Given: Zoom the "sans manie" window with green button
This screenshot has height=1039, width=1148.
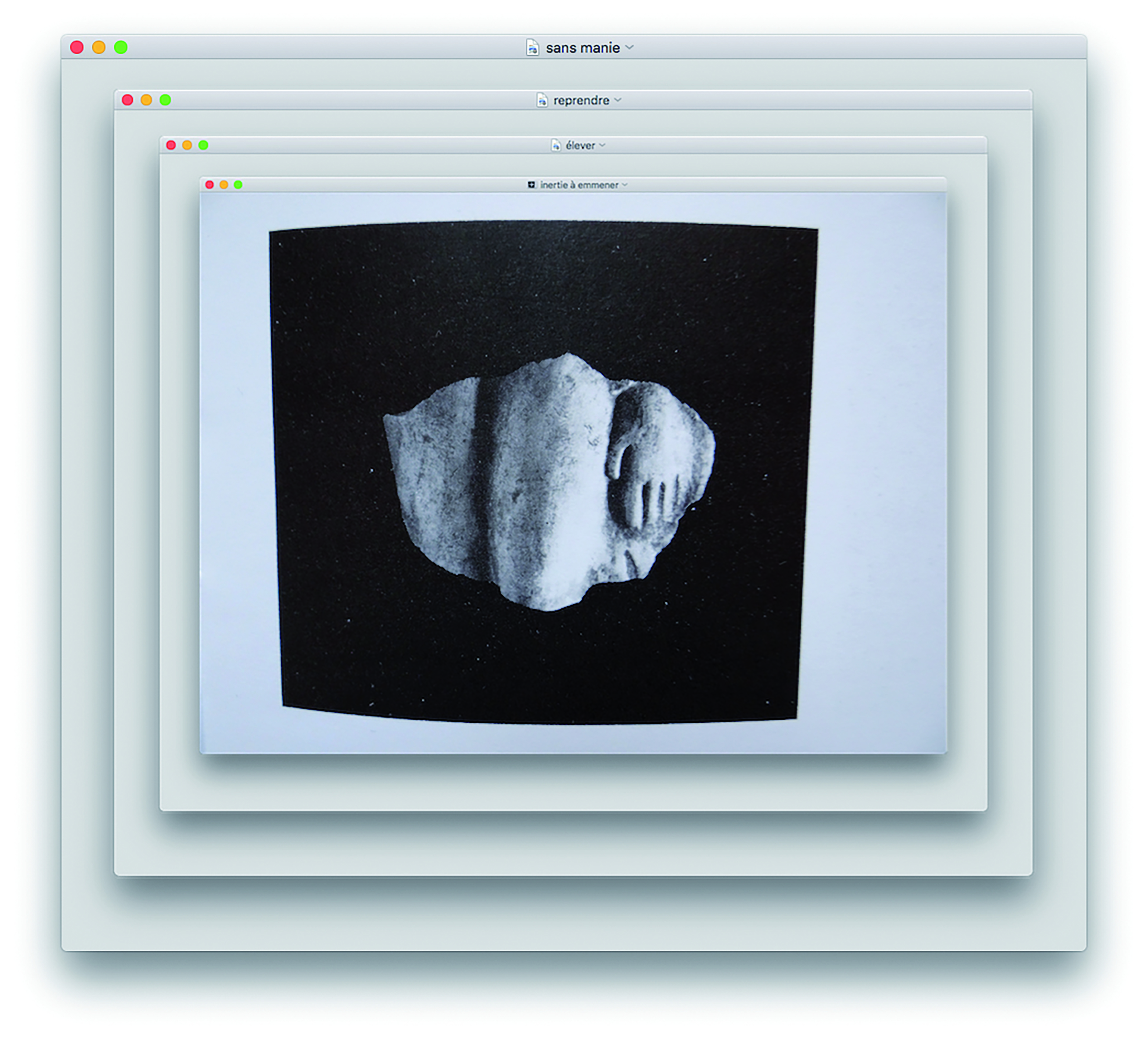Looking at the screenshot, I should coord(121,47).
